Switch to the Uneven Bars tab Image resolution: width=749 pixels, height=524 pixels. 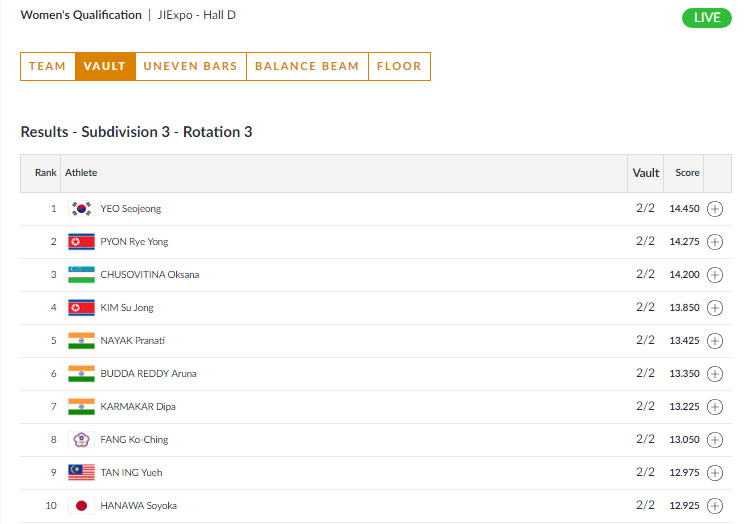click(190, 66)
